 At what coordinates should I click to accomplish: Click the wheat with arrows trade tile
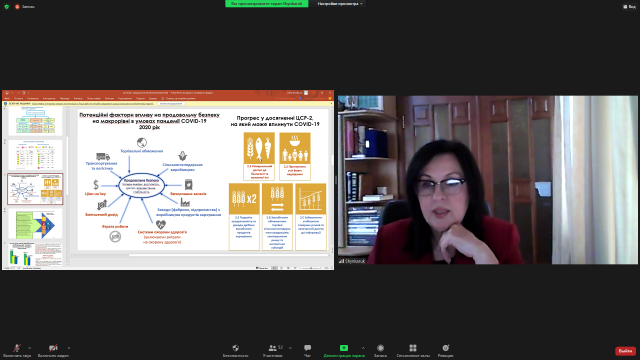pyautogui.click(x=277, y=217)
